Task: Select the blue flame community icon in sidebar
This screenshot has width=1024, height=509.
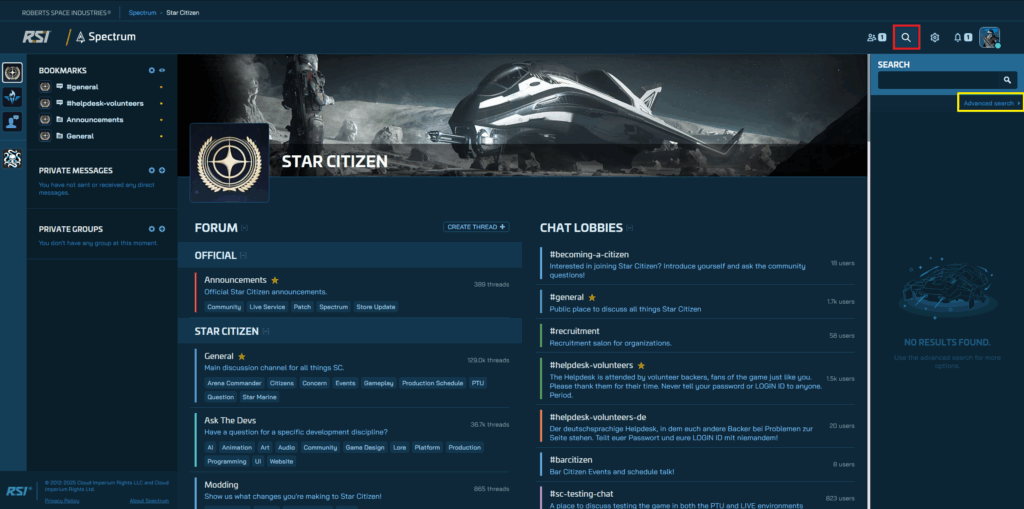Action: tap(12, 97)
